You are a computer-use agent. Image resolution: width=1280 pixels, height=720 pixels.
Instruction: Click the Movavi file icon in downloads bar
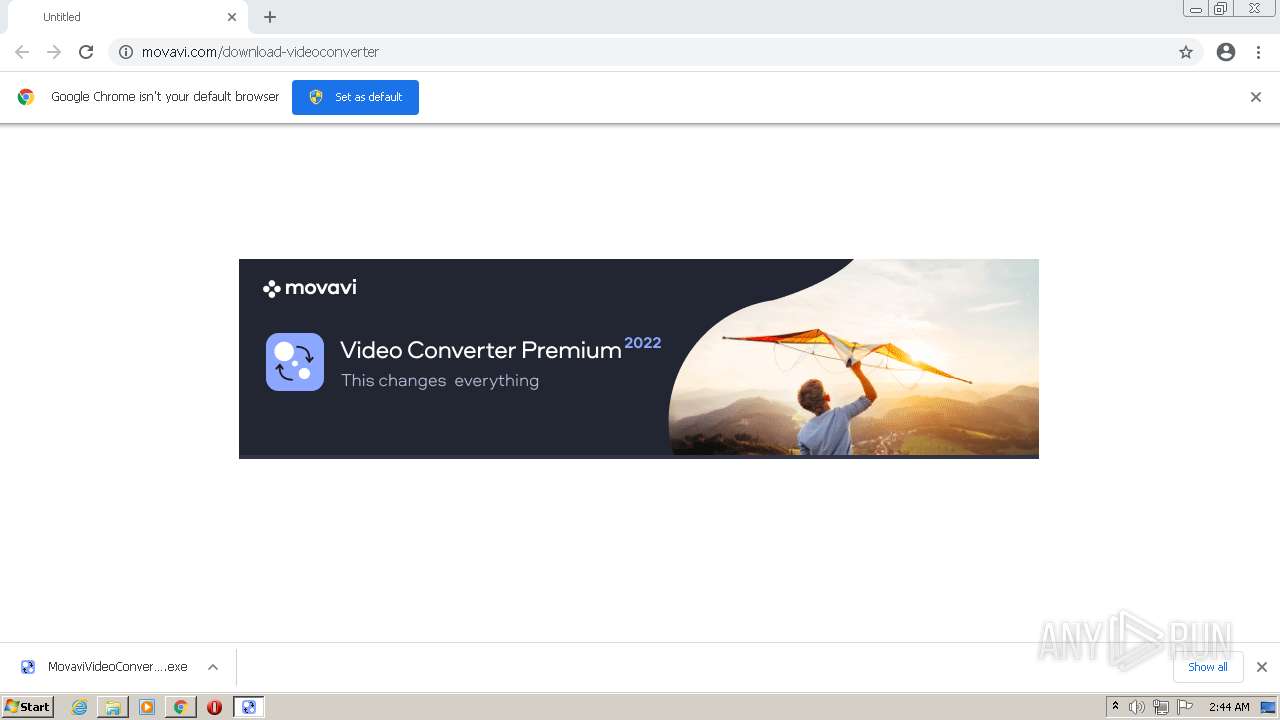[28, 667]
